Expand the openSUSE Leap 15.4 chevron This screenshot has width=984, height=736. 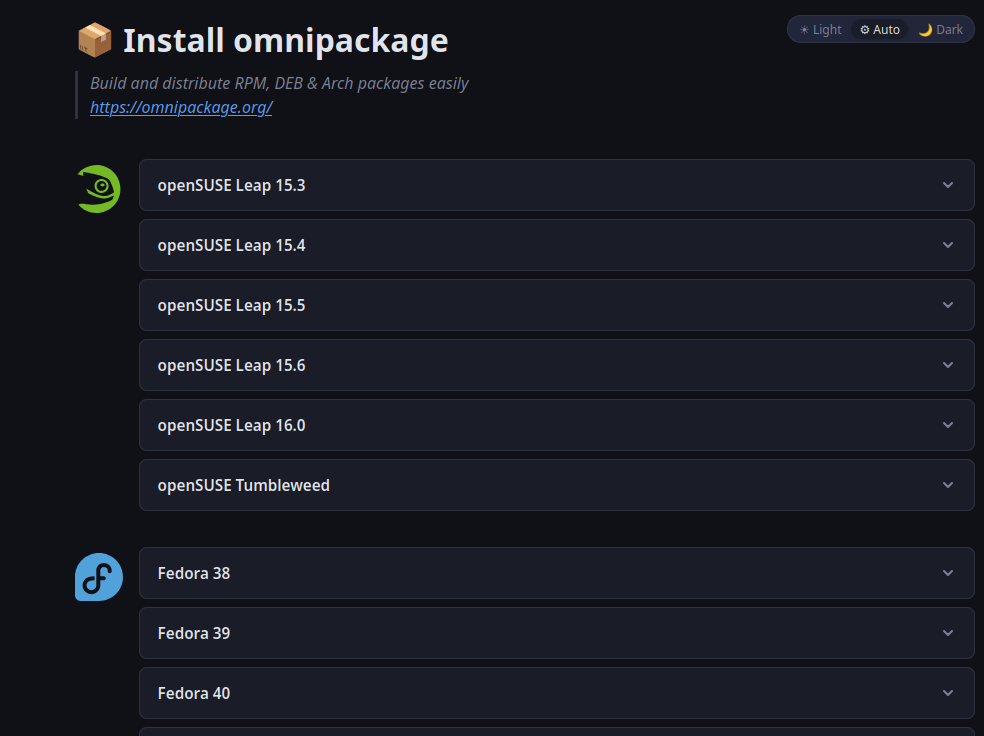[x=948, y=245]
